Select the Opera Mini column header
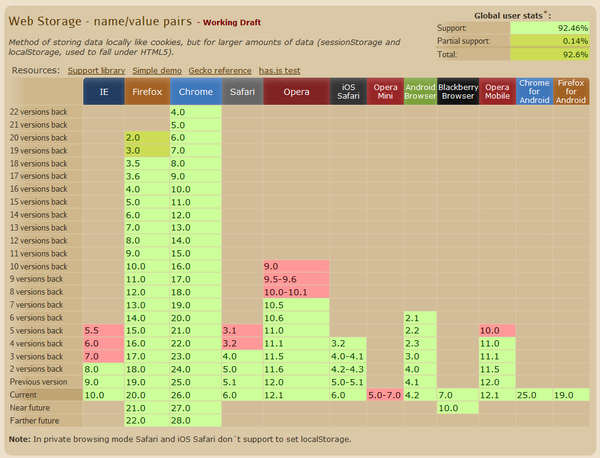600x458 pixels. tap(385, 91)
